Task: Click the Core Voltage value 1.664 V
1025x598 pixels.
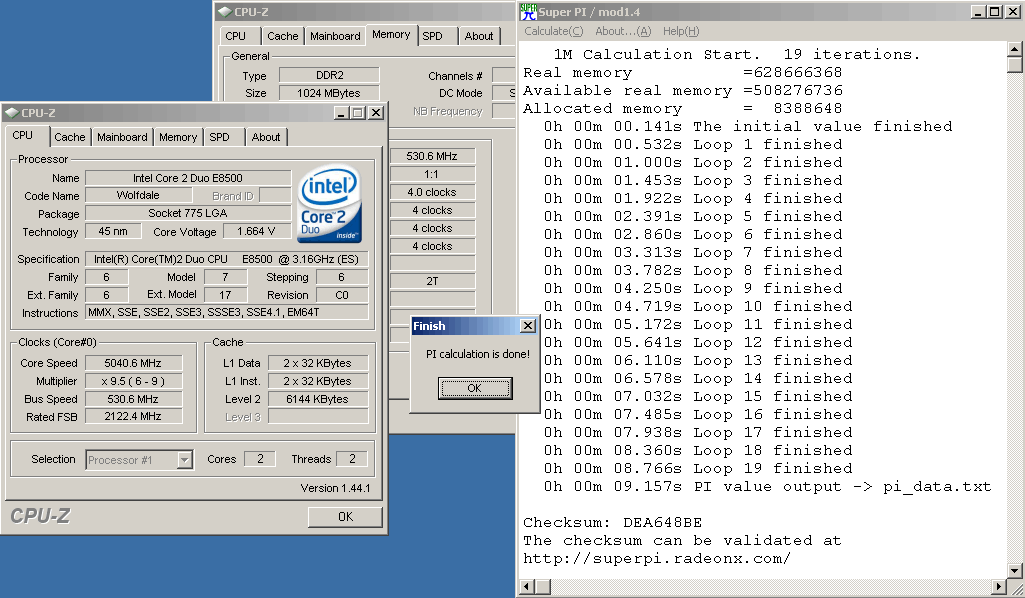Action: pos(256,231)
